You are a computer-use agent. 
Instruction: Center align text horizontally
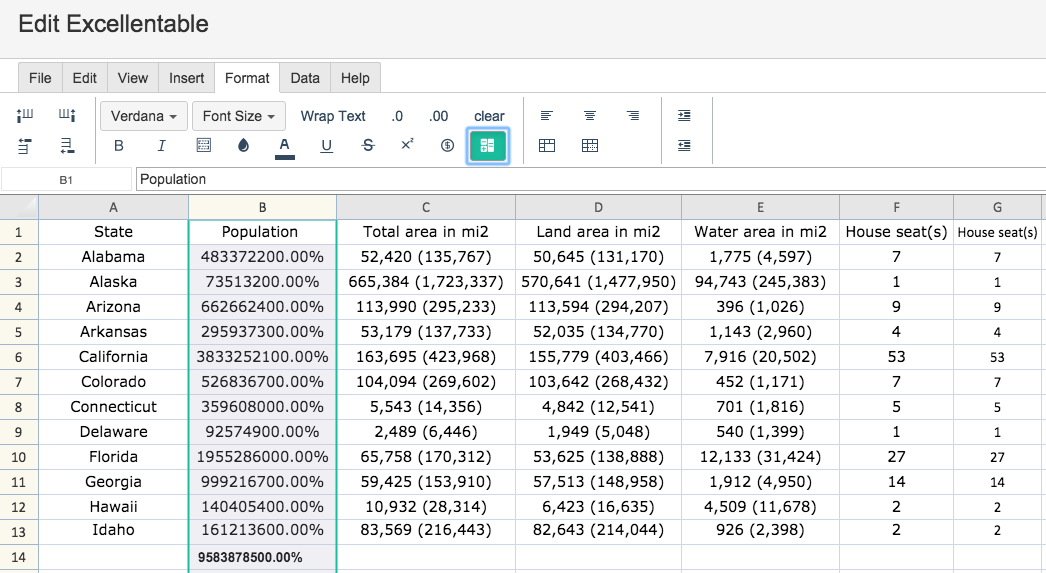pos(590,115)
